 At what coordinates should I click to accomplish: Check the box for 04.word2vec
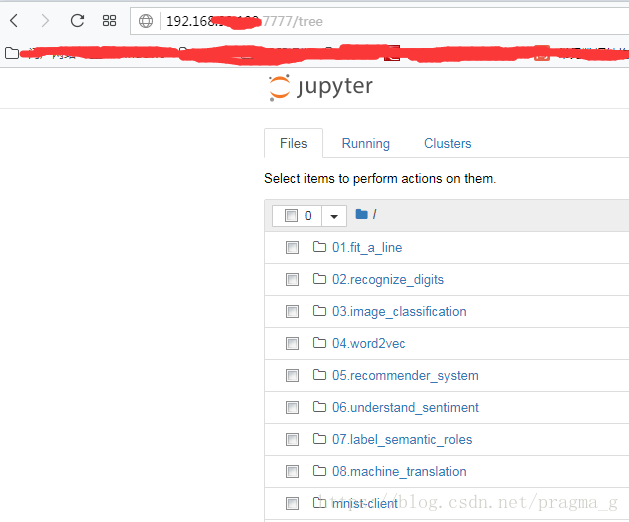292,343
